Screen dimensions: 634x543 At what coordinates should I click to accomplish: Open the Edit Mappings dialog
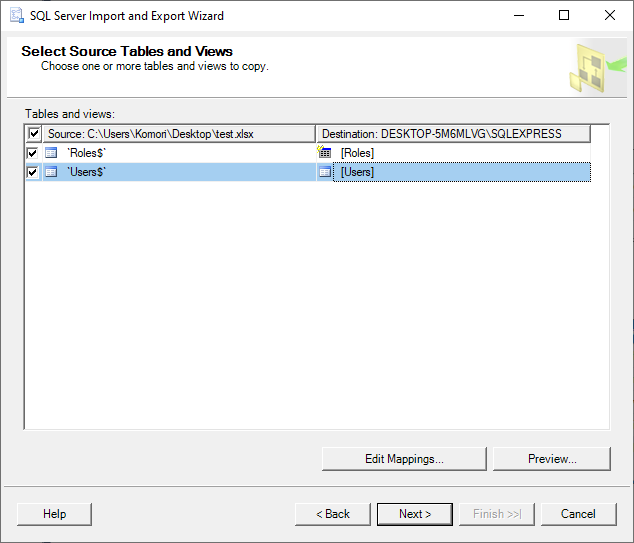(404, 459)
